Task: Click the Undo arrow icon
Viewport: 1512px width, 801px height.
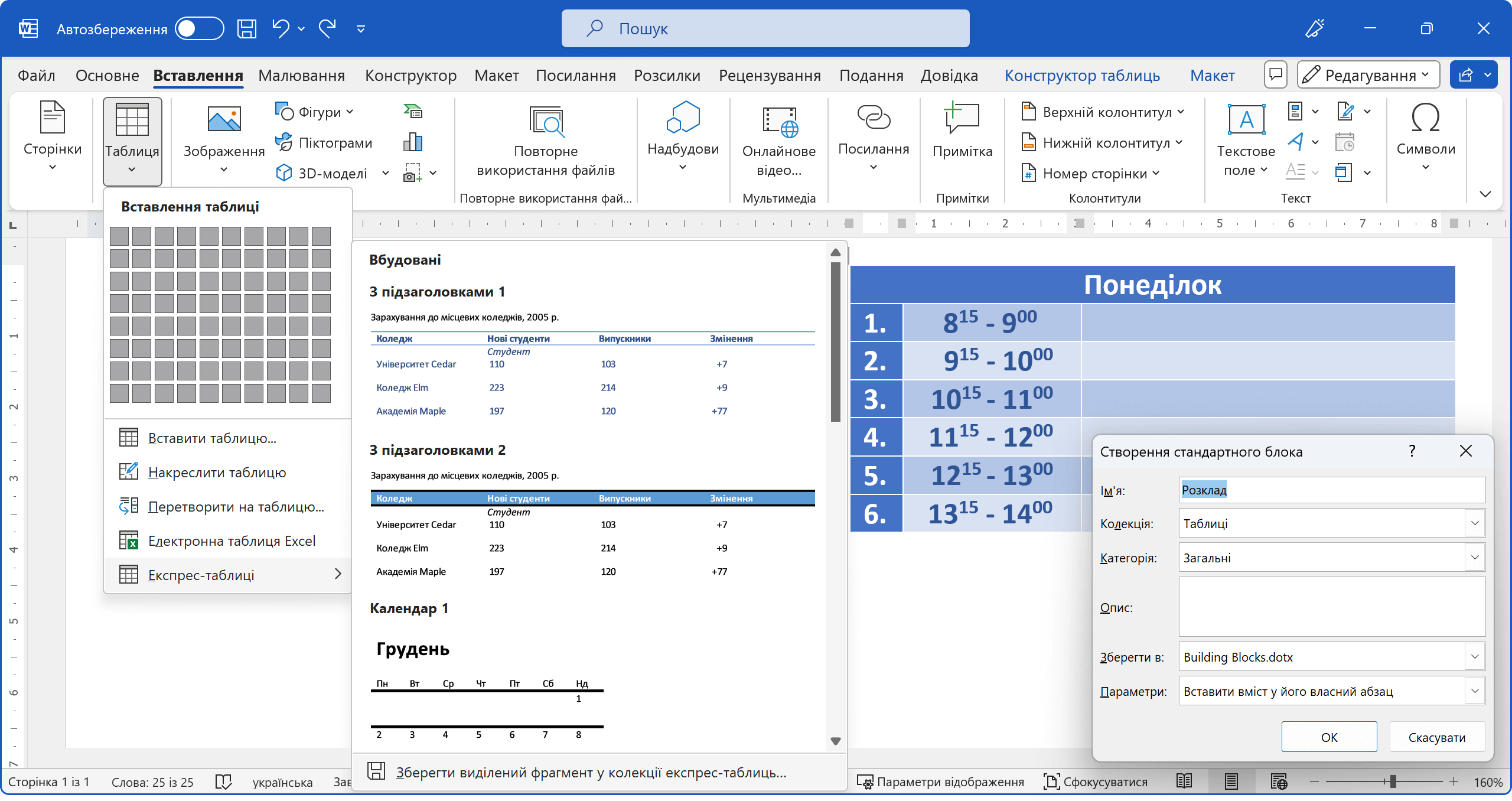Action: coord(281,28)
